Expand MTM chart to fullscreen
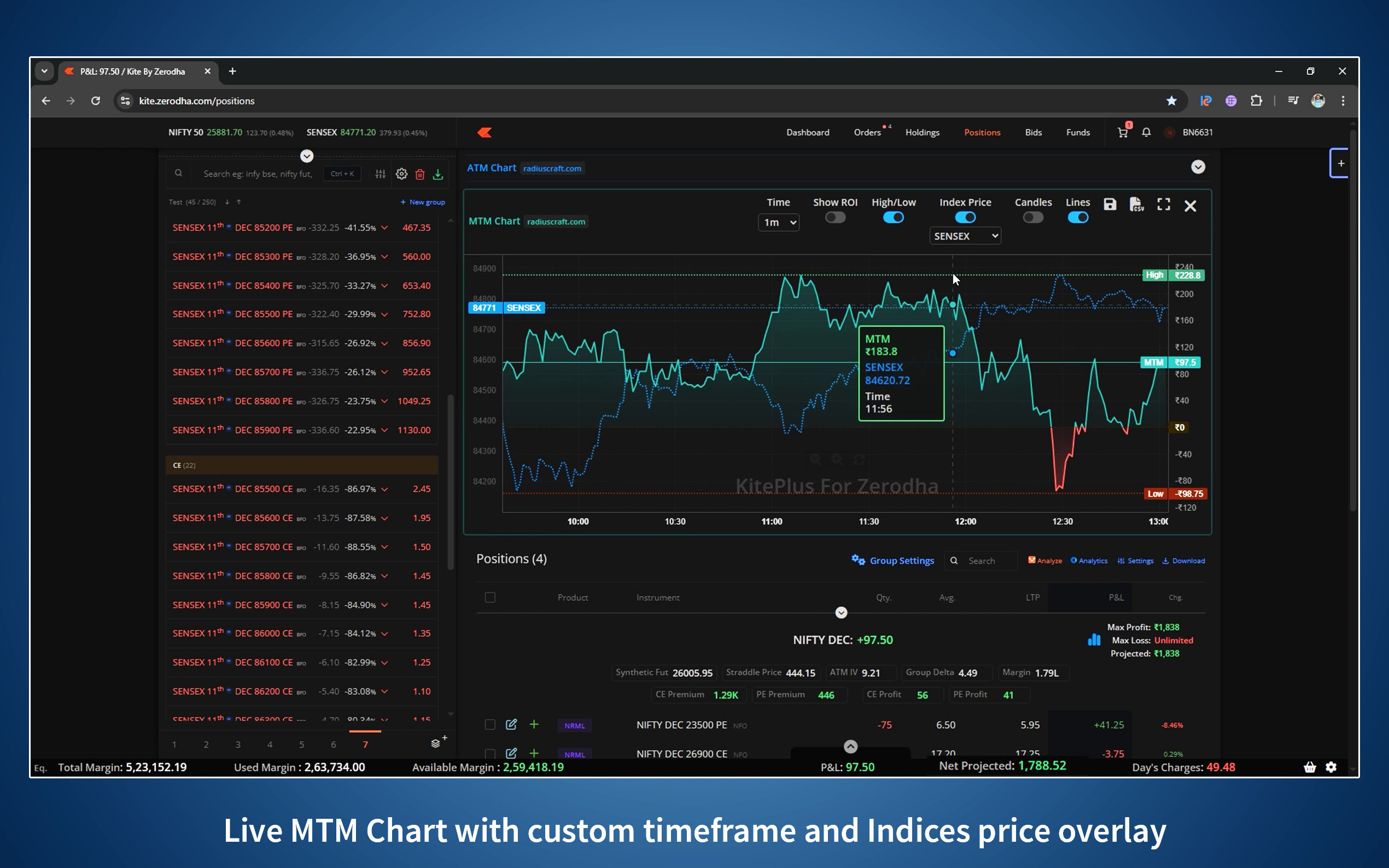Screen dimensions: 1389x868 tap(1163, 205)
